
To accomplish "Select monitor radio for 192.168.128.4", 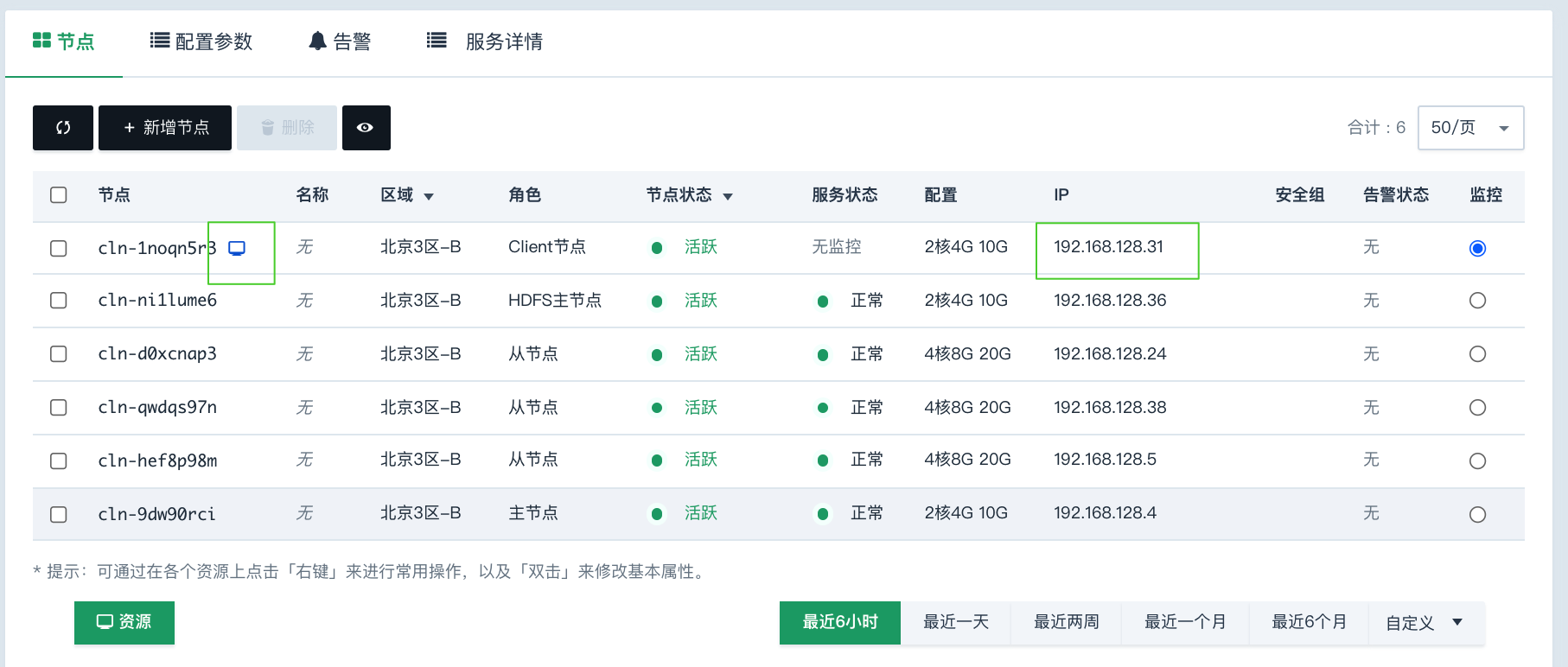I will coord(1478,515).
